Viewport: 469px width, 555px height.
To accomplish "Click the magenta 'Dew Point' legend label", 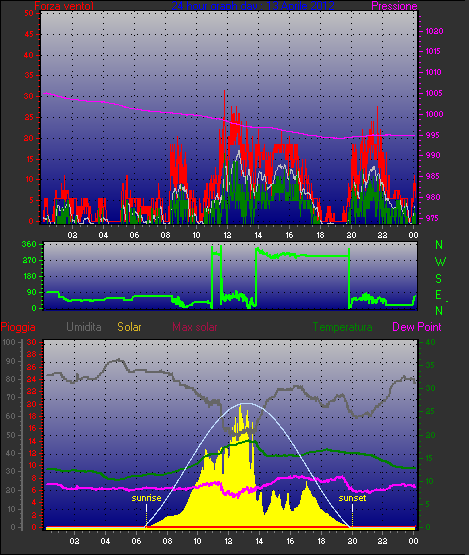I will click(417, 327).
